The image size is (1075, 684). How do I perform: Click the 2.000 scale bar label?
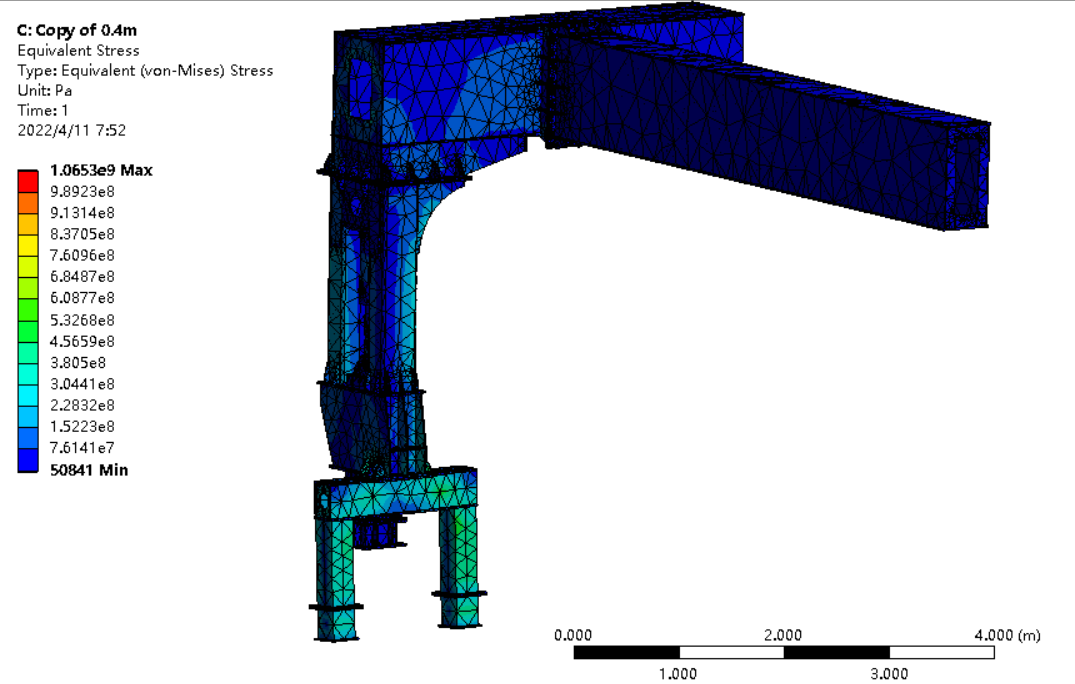tap(783, 635)
